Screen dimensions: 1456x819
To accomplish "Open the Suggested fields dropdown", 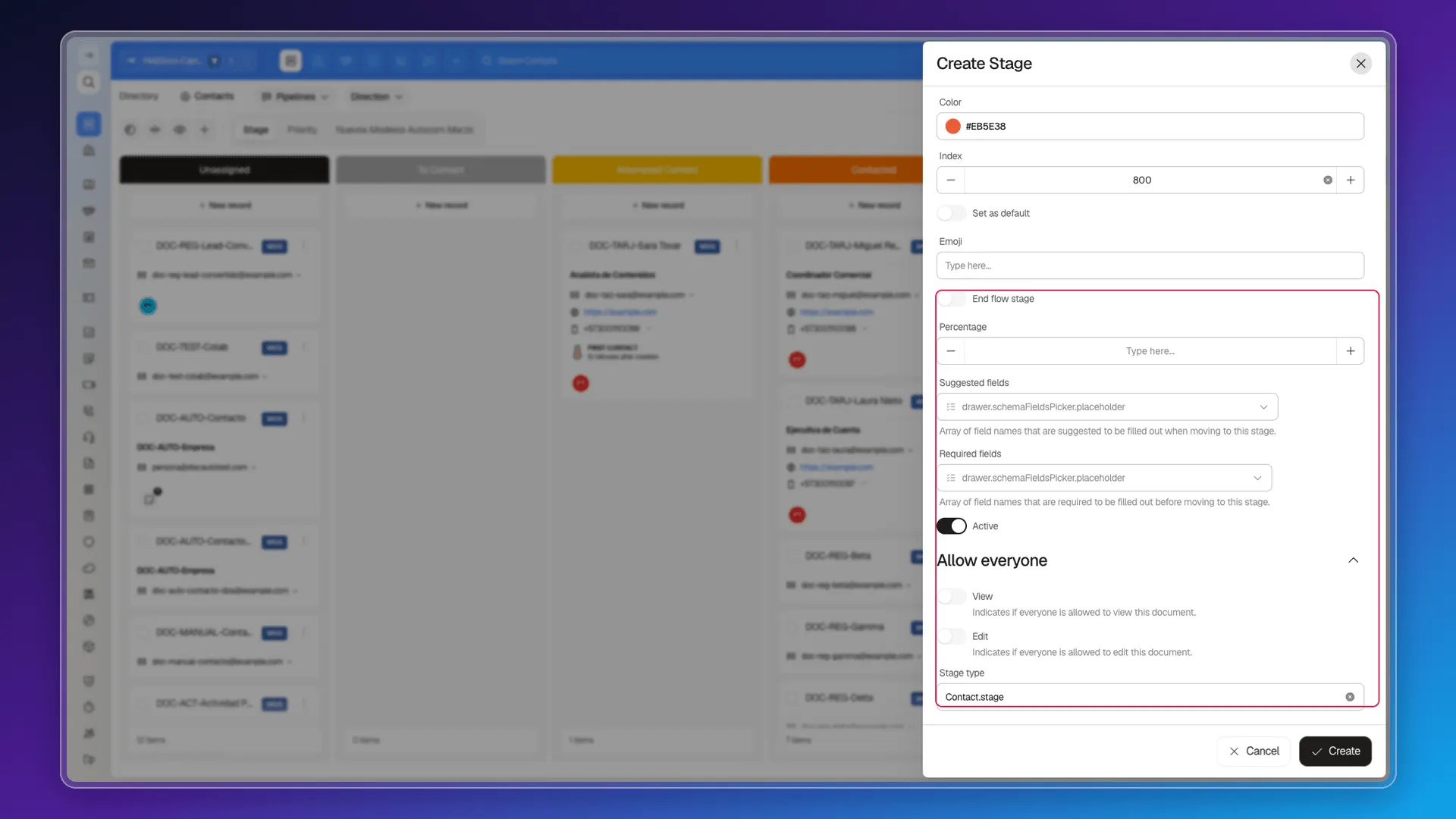I will click(x=1107, y=407).
